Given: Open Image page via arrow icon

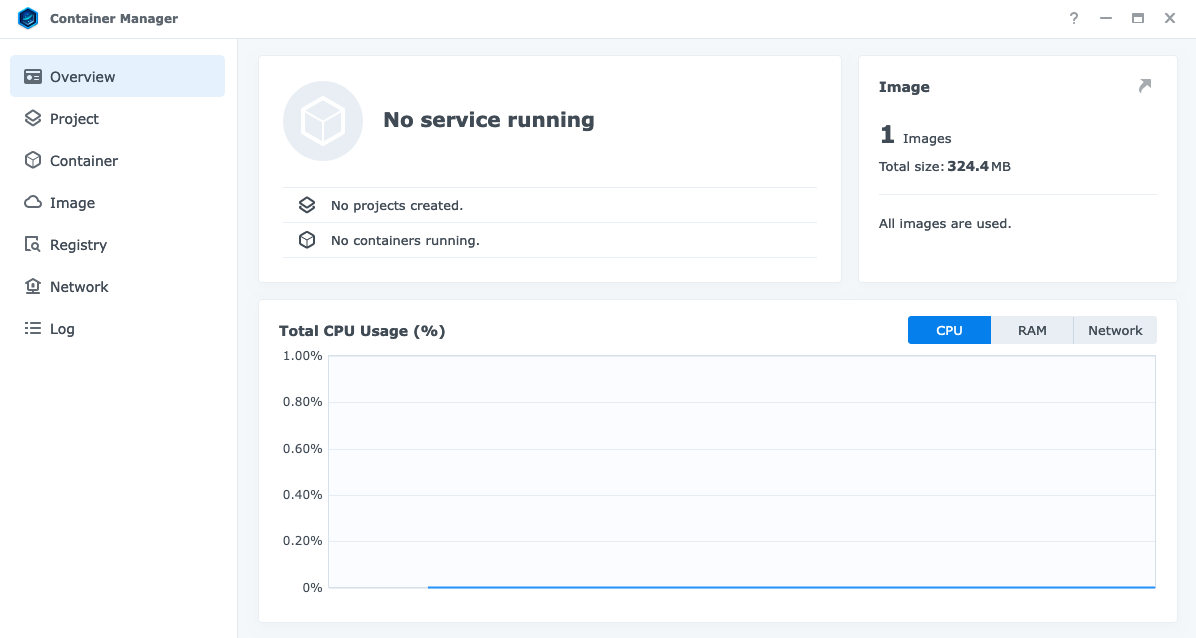Looking at the screenshot, I should 1145,87.
